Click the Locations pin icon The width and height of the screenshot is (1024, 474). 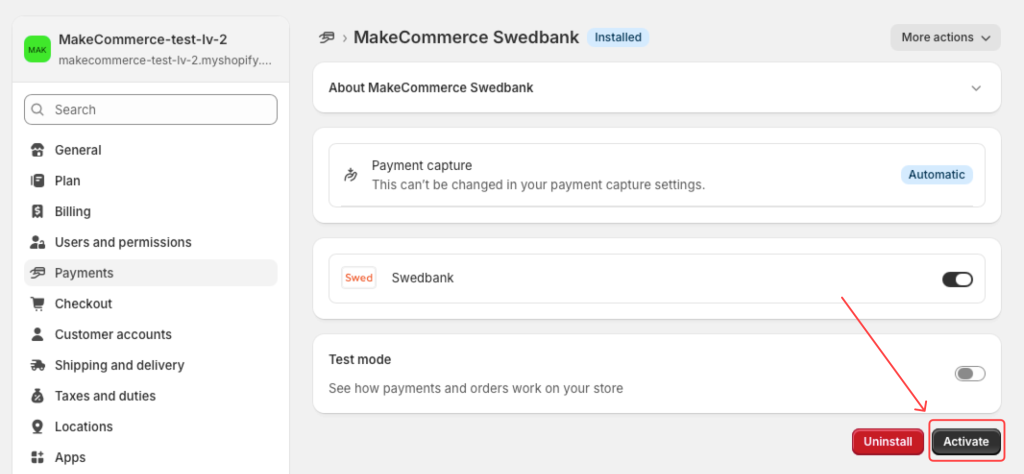coord(38,427)
